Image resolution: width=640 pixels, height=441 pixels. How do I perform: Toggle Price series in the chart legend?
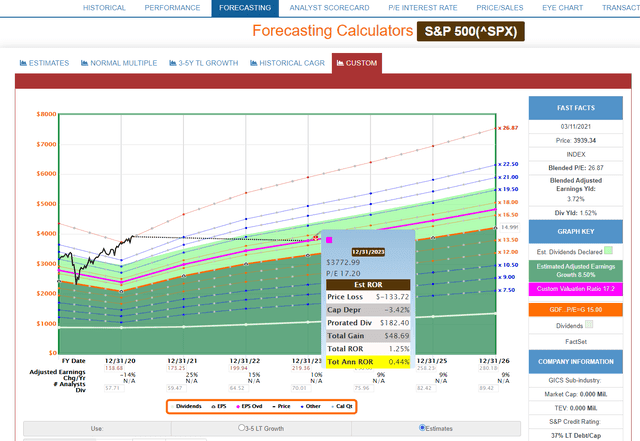(281, 406)
